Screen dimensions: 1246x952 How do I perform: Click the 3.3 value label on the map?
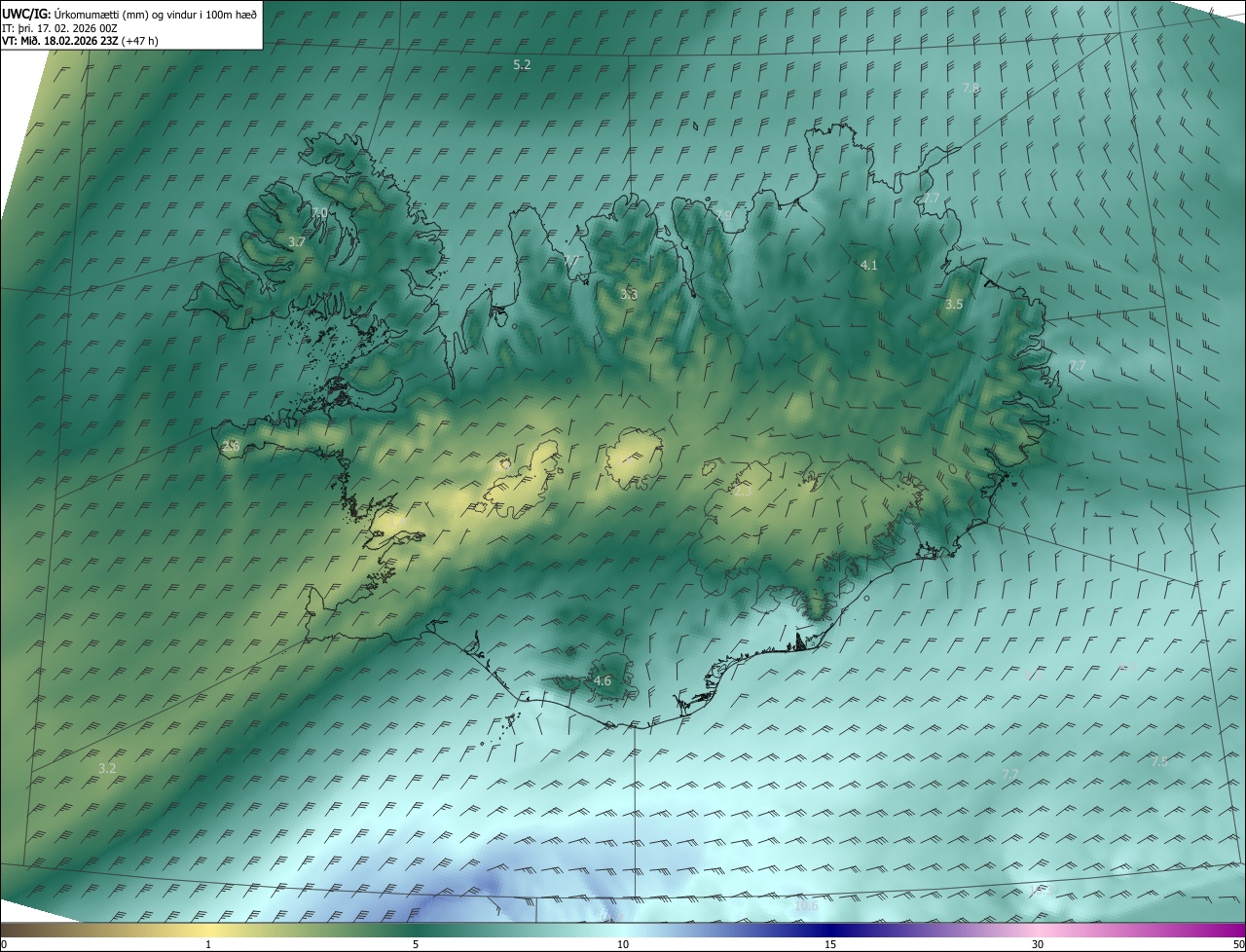[629, 294]
